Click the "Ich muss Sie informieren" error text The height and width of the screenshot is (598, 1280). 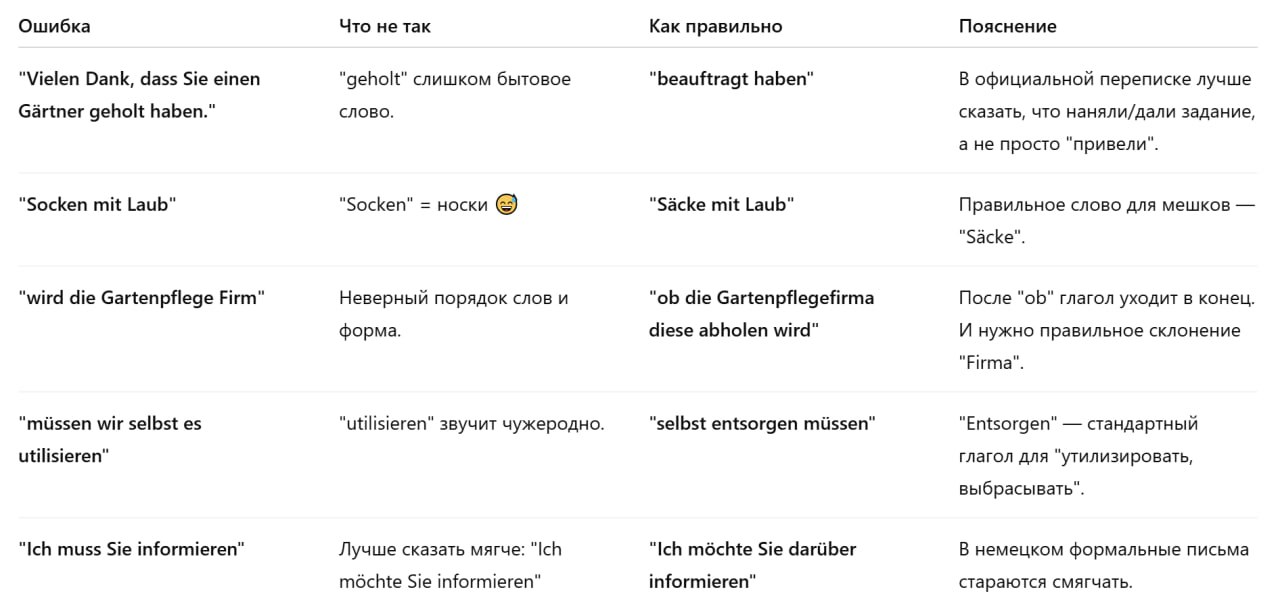point(132,549)
